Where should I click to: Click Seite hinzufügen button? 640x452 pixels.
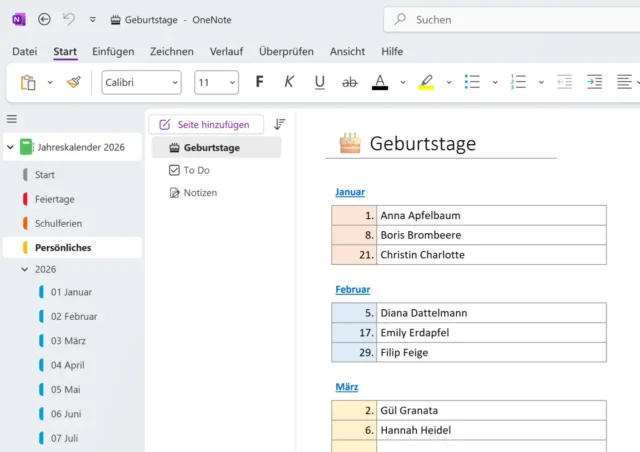tap(206, 124)
